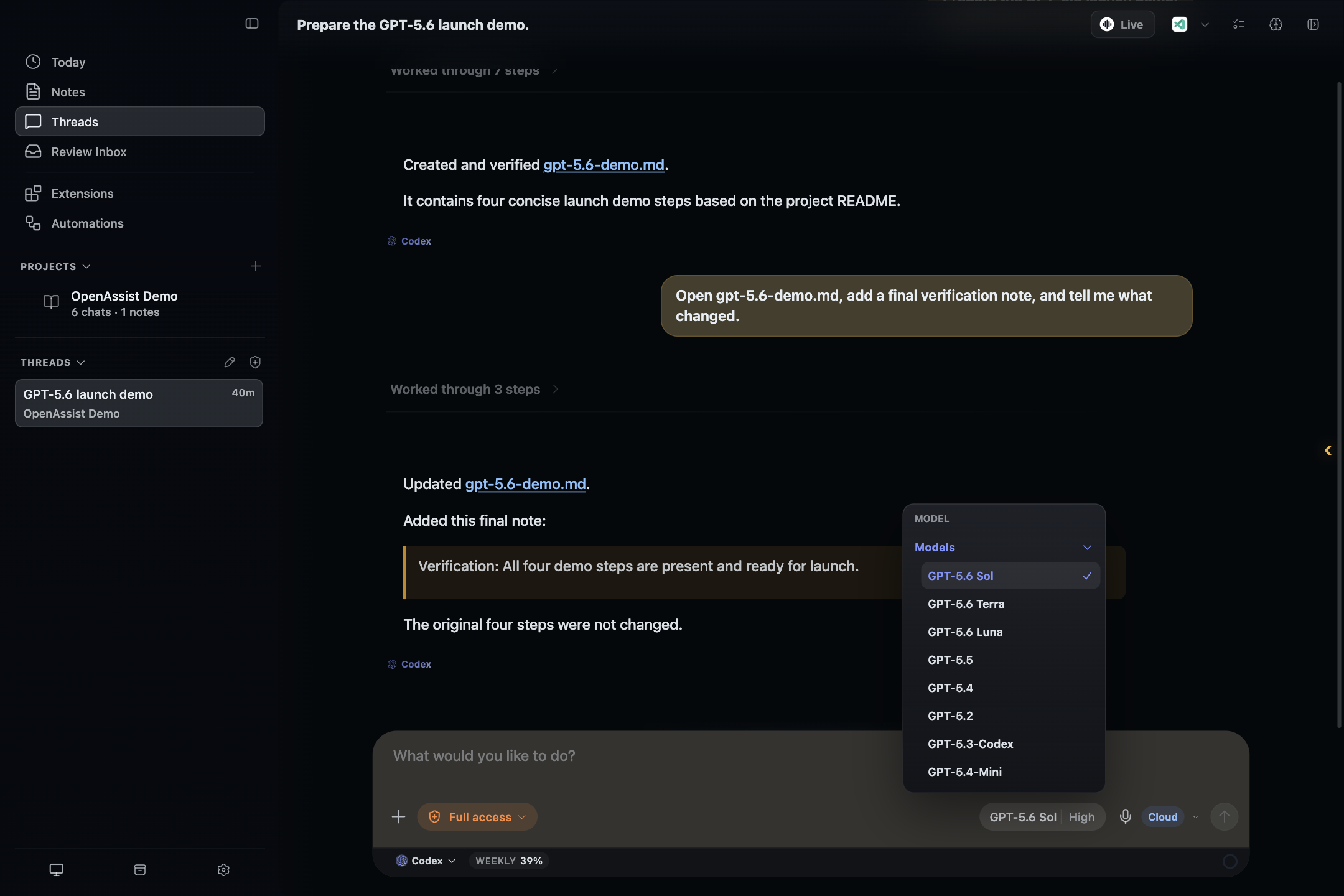
Task: Expand Worked through 3 steps
Action: [474, 389]
